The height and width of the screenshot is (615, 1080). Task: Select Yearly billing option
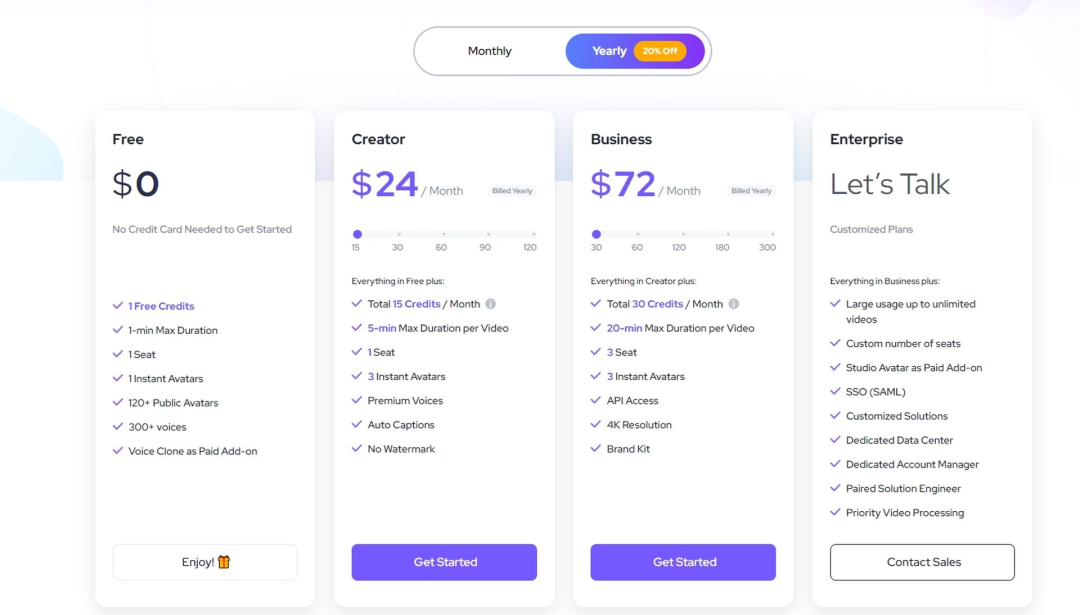click(x=609, y=51)
